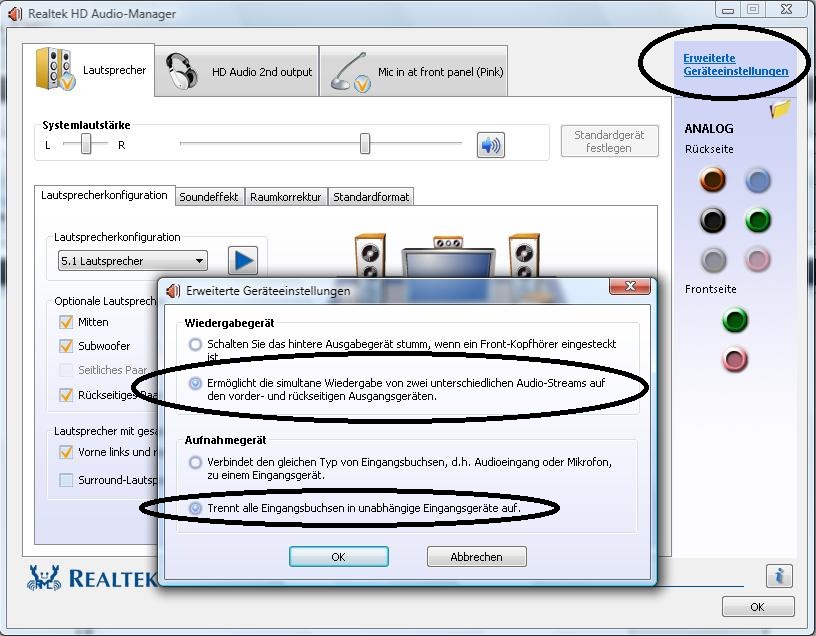This screenshot has height=636, width=816.
Task: Click the center speaker image
Action: pos(448,243)
